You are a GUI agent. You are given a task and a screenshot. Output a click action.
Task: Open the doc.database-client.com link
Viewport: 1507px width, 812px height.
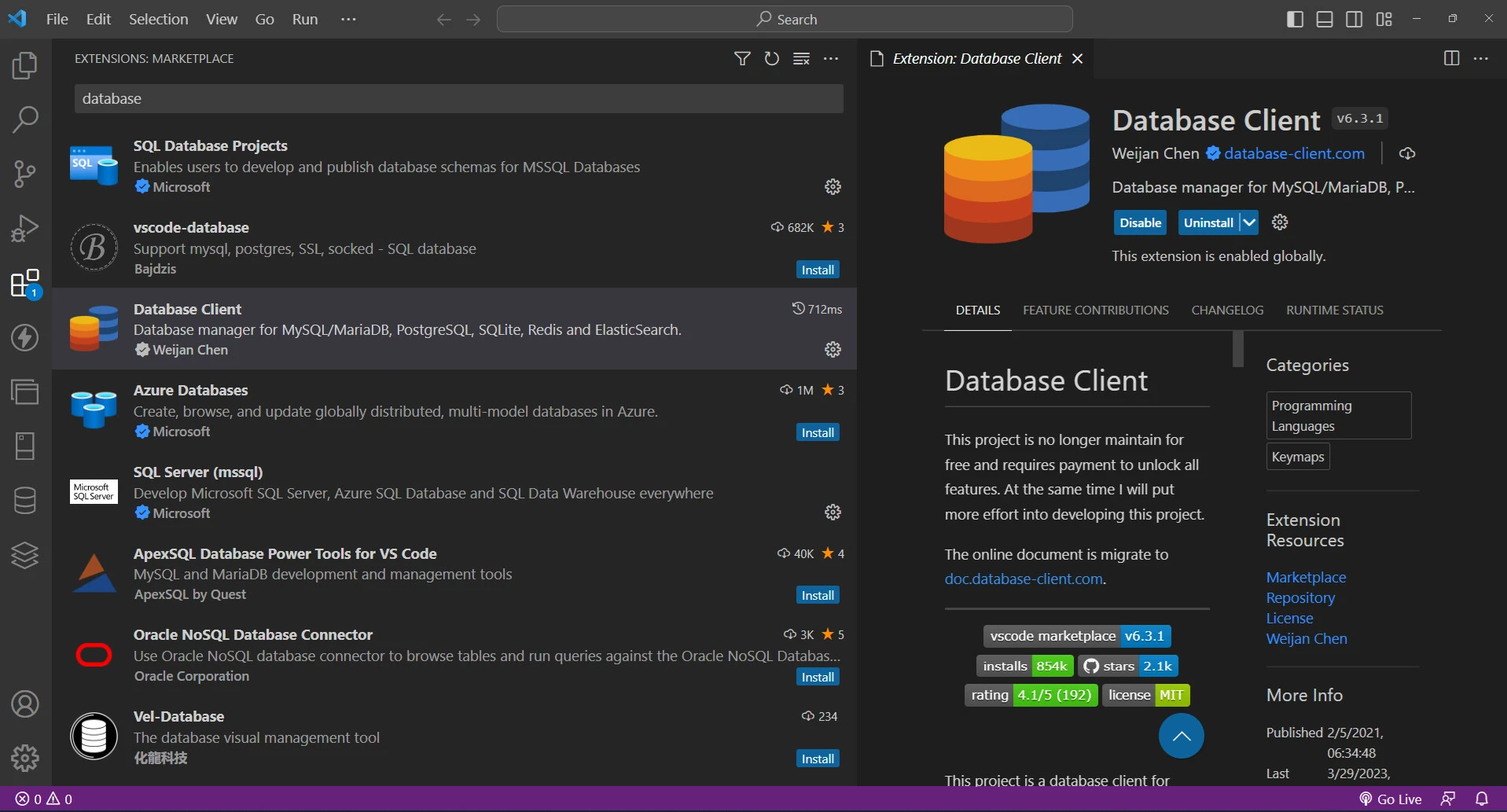pos(1024,579)
